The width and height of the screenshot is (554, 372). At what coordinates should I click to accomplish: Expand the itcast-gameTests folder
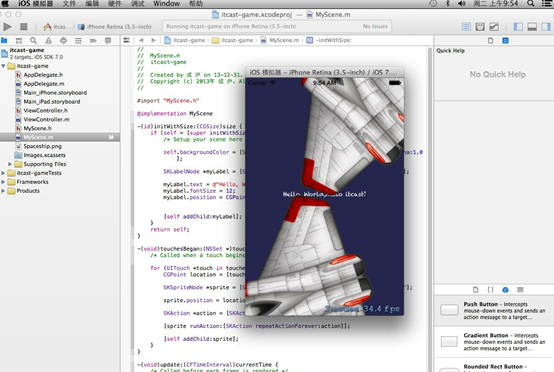pos(4,173)
